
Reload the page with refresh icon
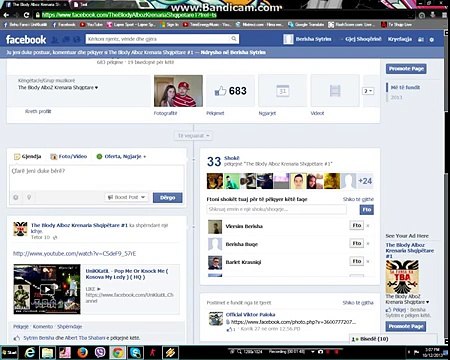[27, 15]
